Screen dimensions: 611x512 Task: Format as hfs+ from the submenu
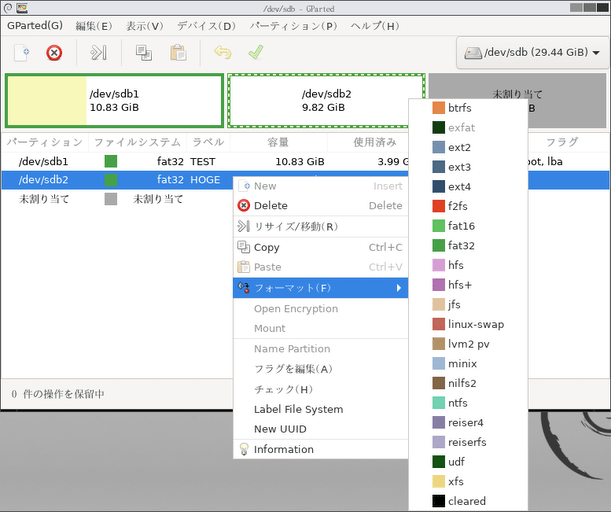[468, 285]
